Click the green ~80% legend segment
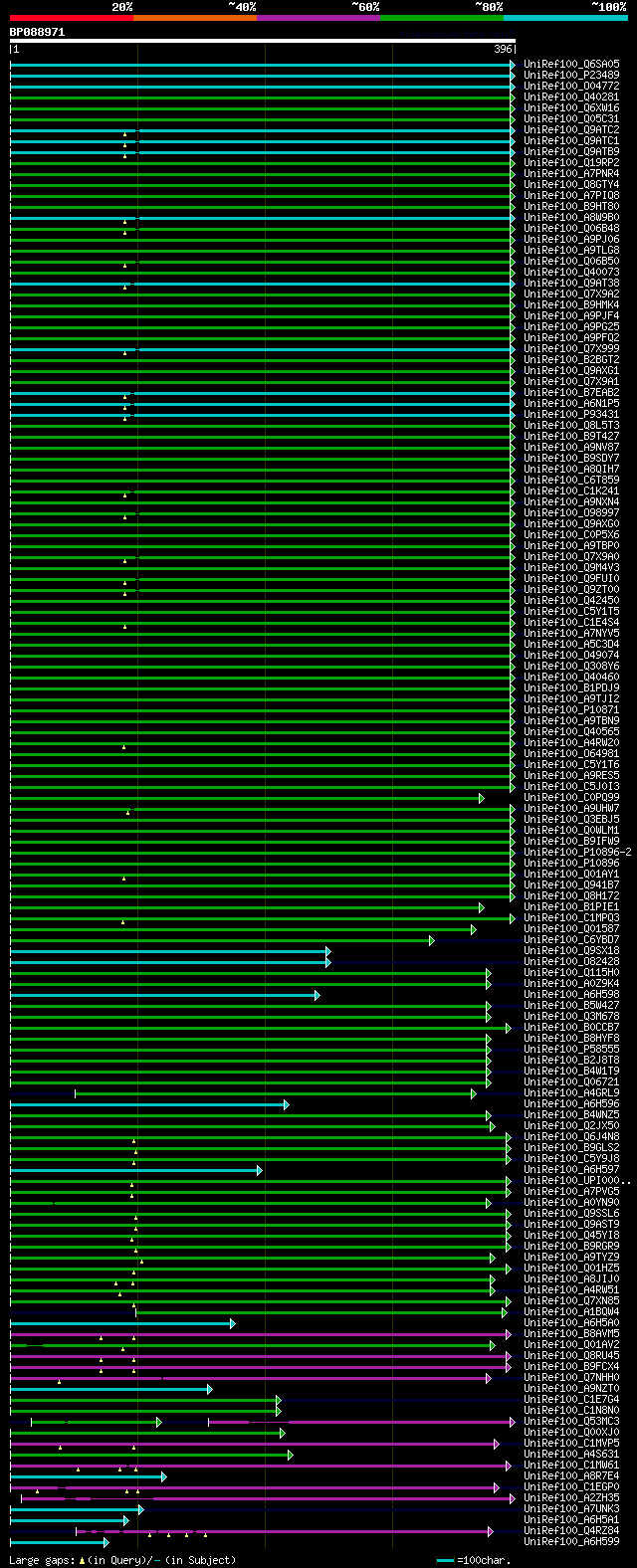Viewport: 637px width, 1568px height. tap(442, 18)
